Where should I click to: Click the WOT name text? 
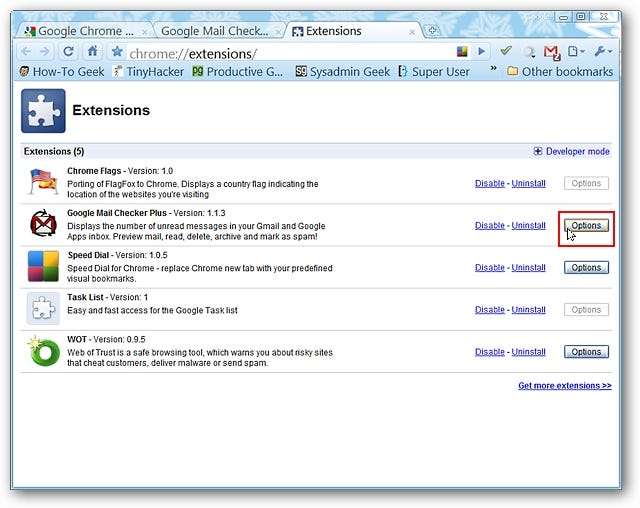tap(77, 339)
